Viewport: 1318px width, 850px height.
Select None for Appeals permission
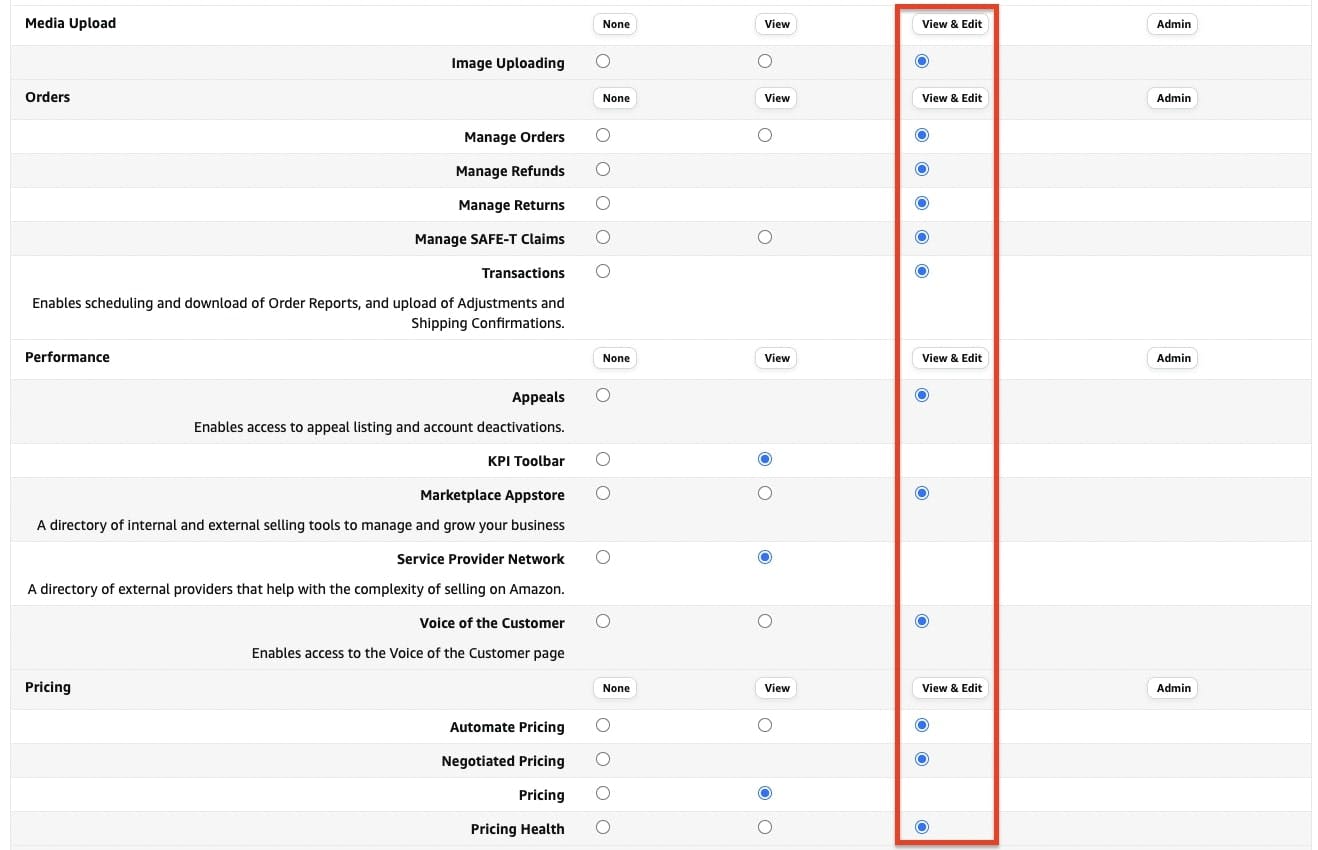(x=603, y=395)
